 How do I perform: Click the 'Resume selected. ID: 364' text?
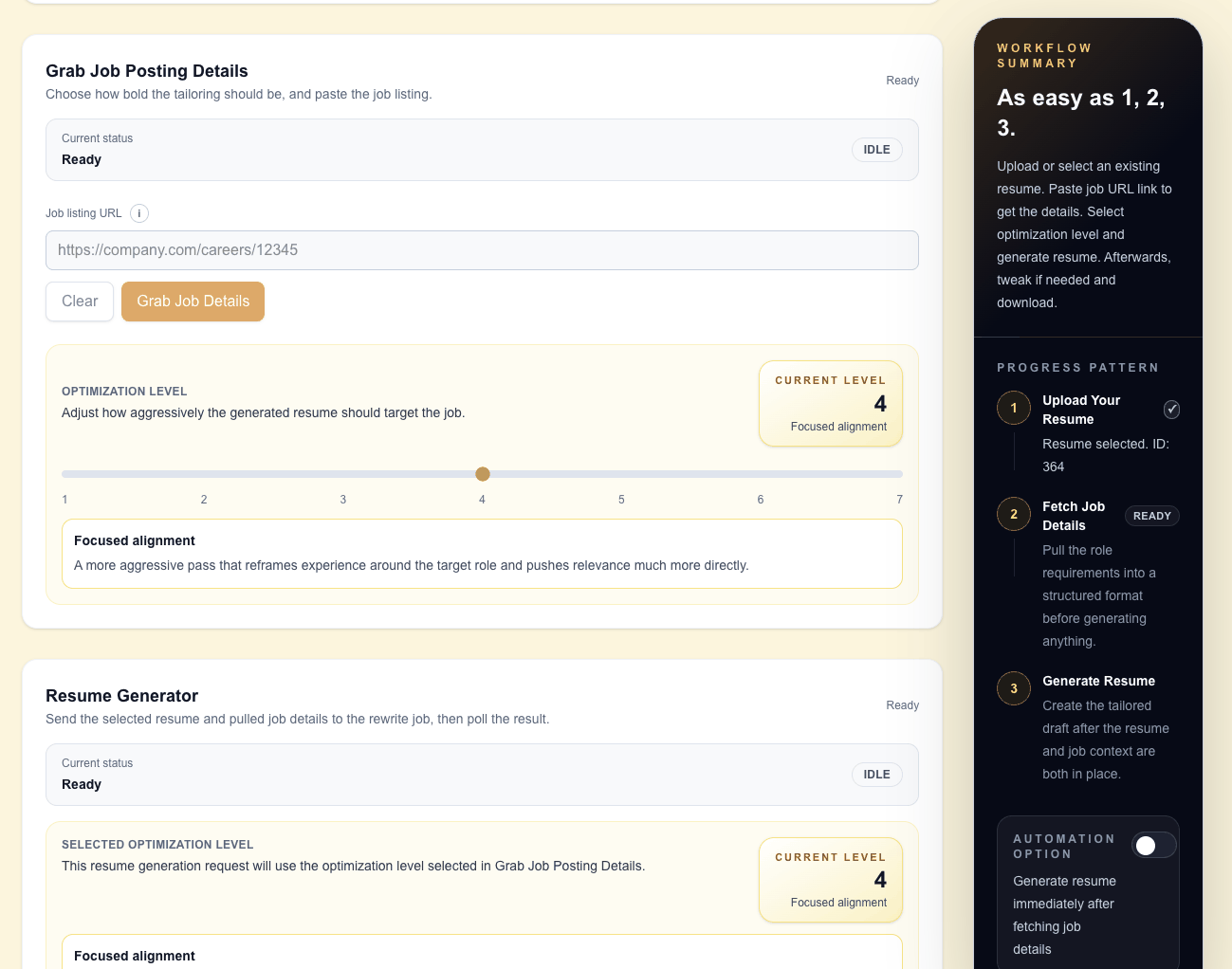(1106, 455)
